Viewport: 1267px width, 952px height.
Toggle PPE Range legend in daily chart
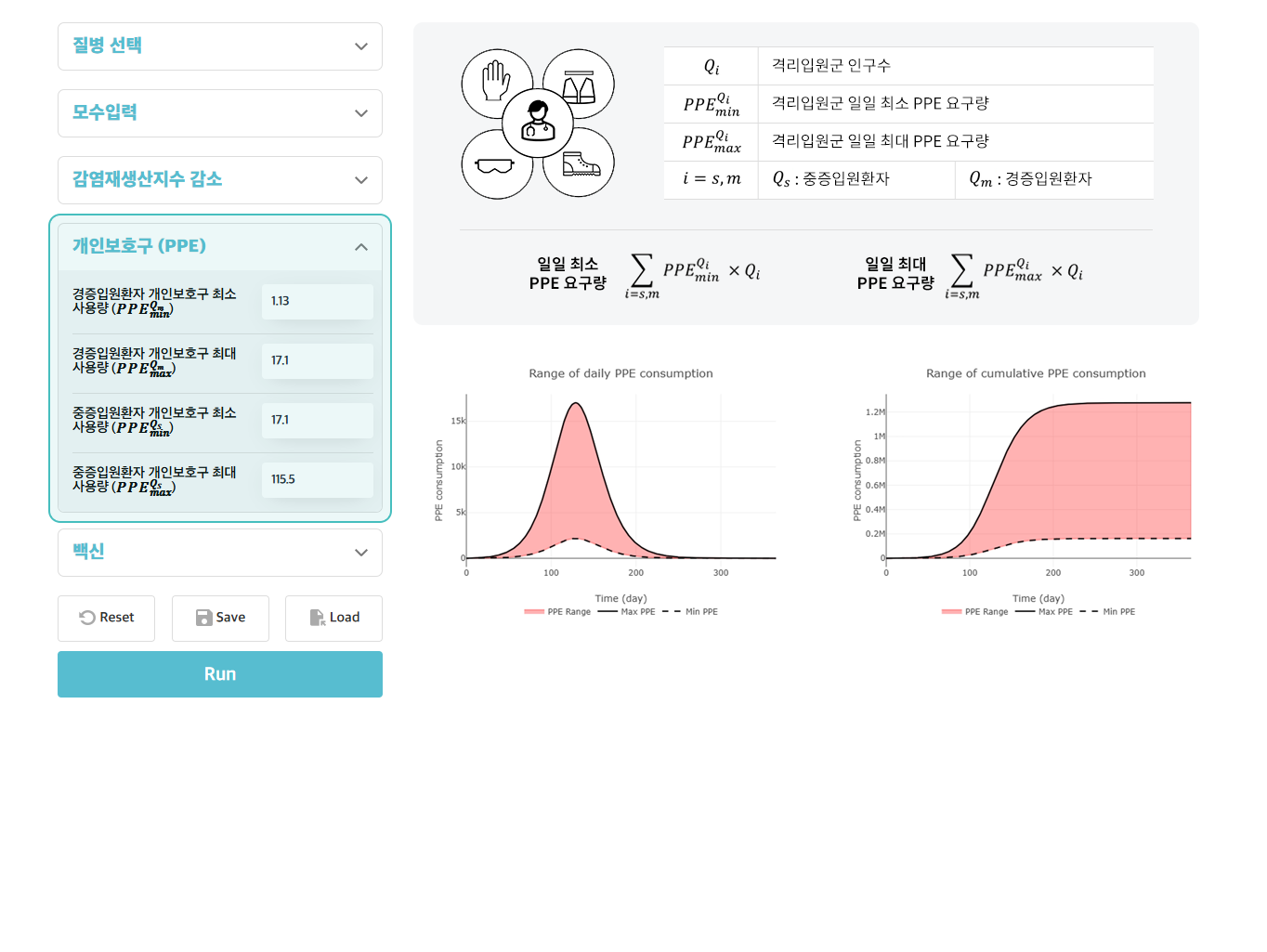(557, 612)
